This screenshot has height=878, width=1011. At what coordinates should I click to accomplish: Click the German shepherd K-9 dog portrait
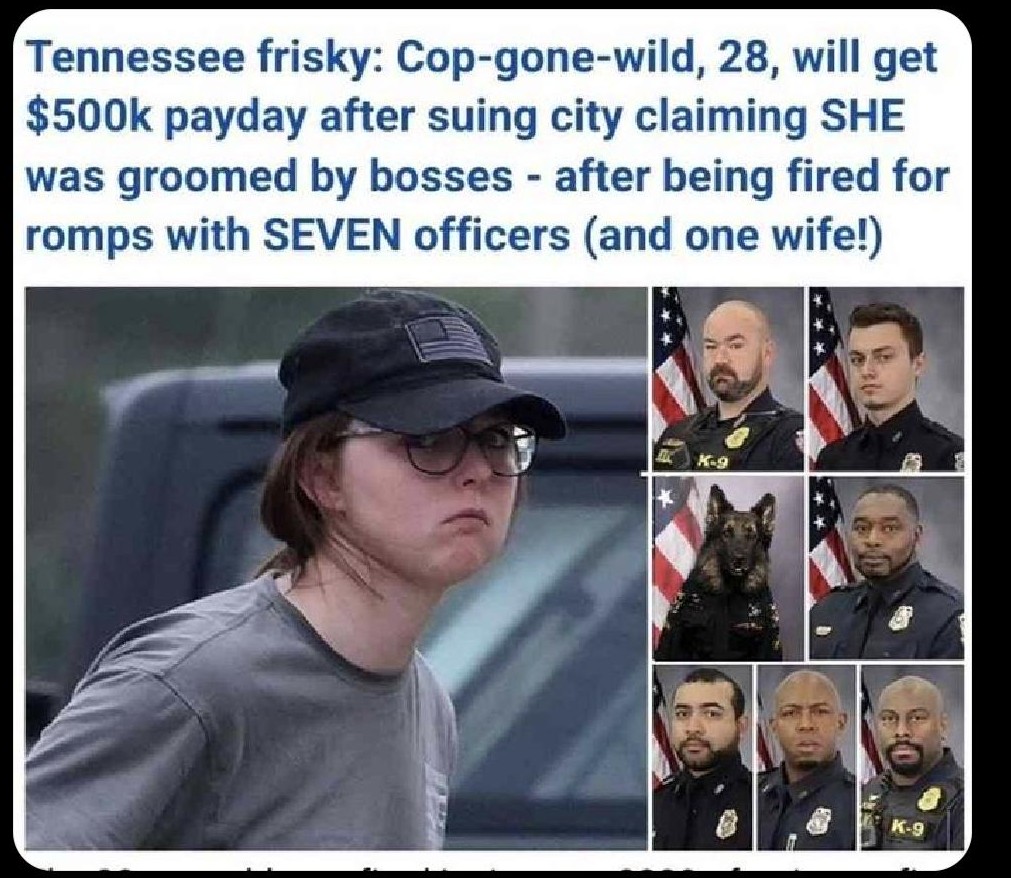[x=729, y=568]
